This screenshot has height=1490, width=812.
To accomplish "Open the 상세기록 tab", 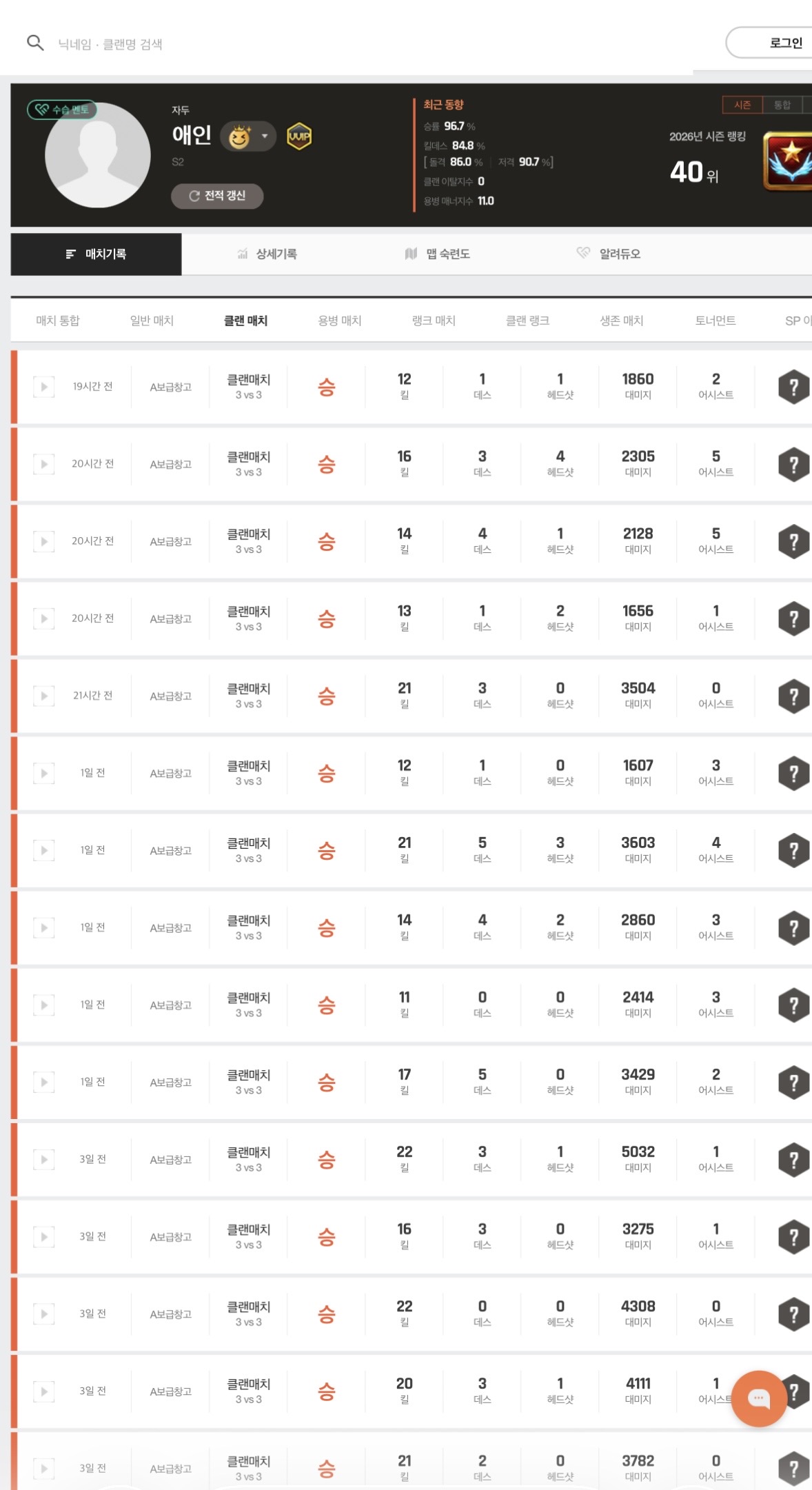I will tap(267, 254).
